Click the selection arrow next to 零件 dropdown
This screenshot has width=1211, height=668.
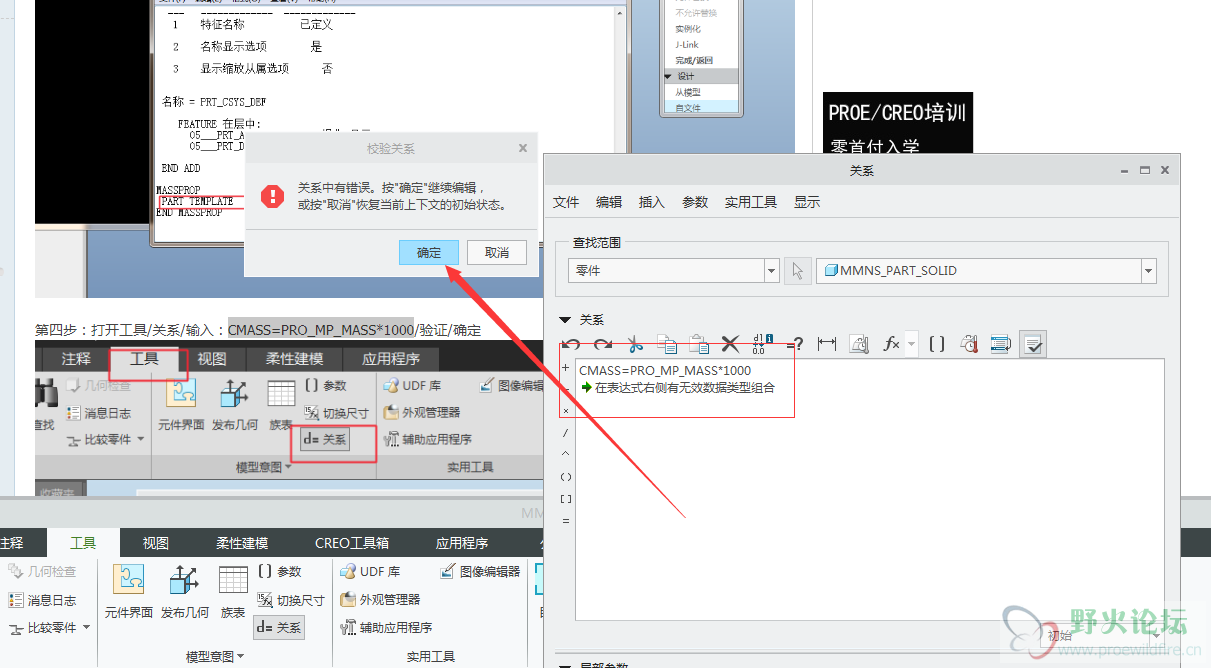tap(797, 271)
